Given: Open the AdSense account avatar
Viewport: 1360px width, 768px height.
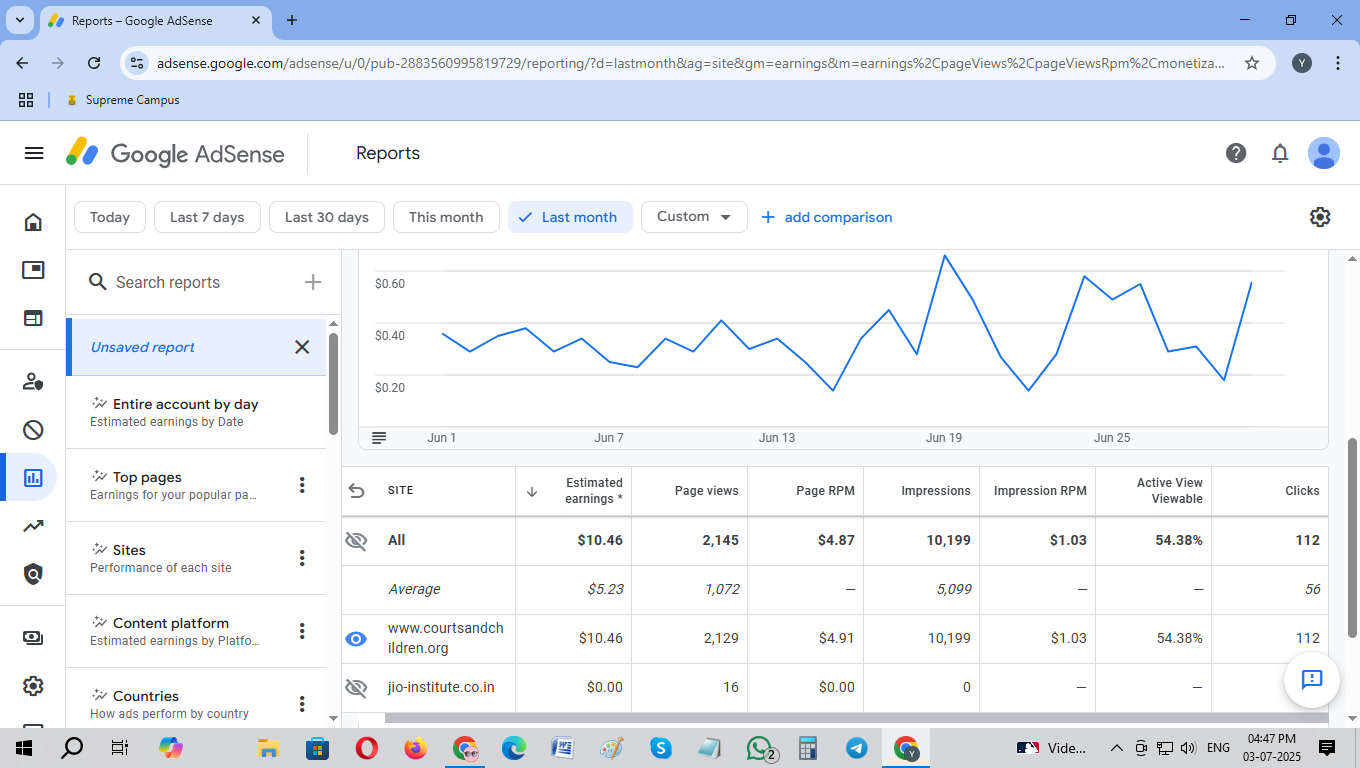Looking at the screenshot, I should tap(1324, 153).
